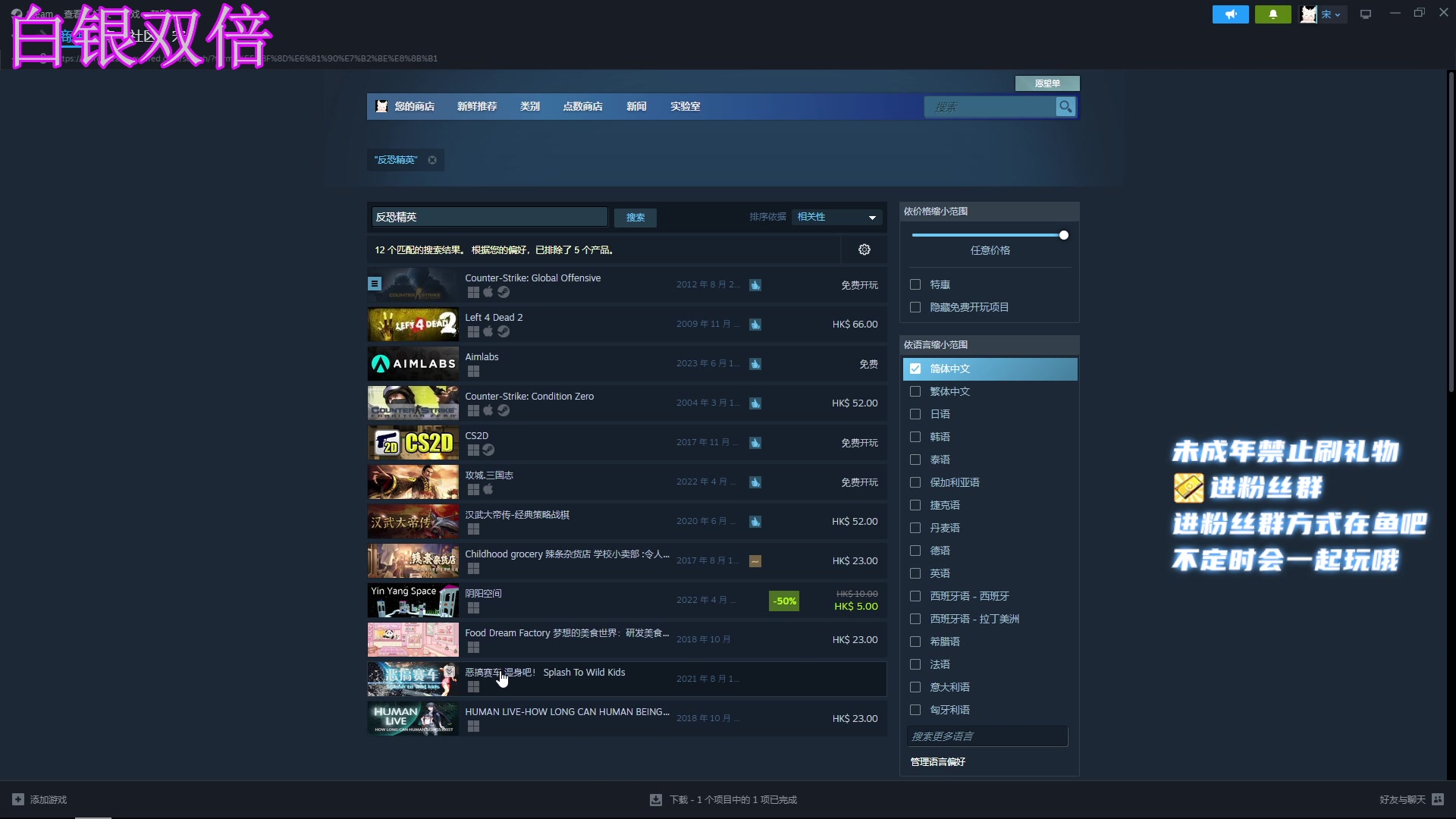Image resolution: width=1456 pixels, height=819 pixels.
Task: Click Big Picture mode monitor icon
Action: point(1366,14)
